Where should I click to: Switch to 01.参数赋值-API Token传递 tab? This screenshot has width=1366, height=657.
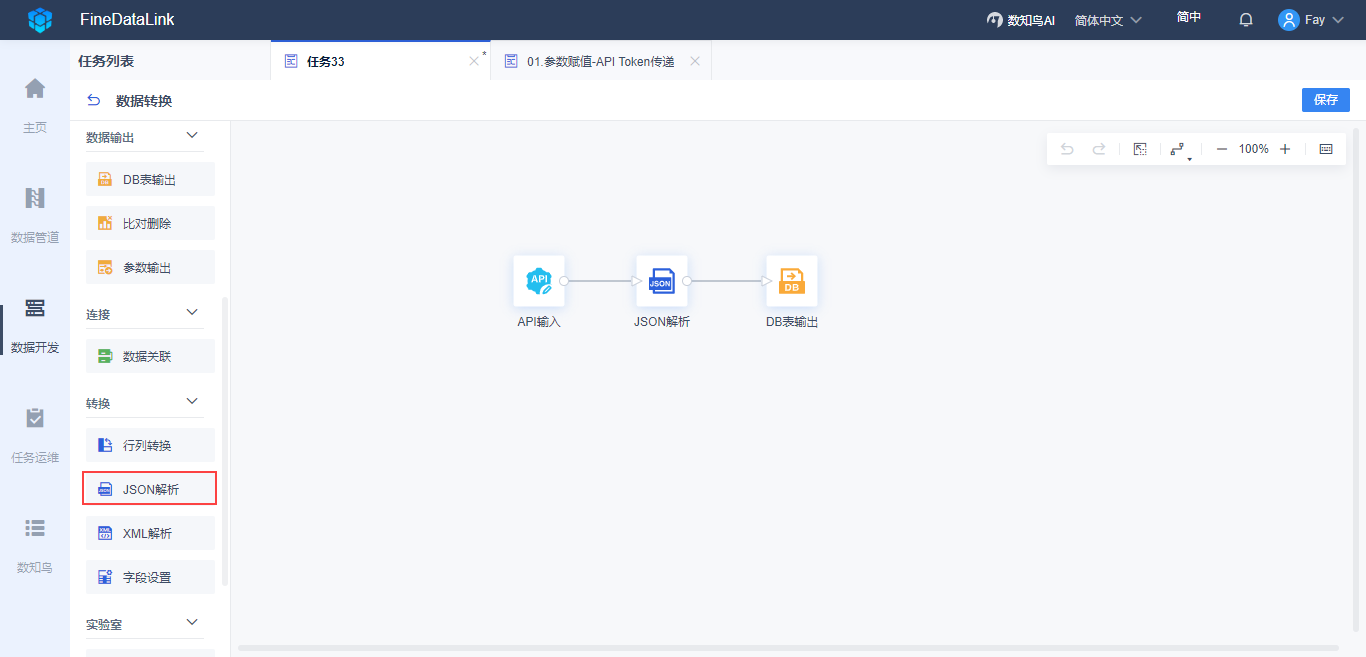coord(601,61)
